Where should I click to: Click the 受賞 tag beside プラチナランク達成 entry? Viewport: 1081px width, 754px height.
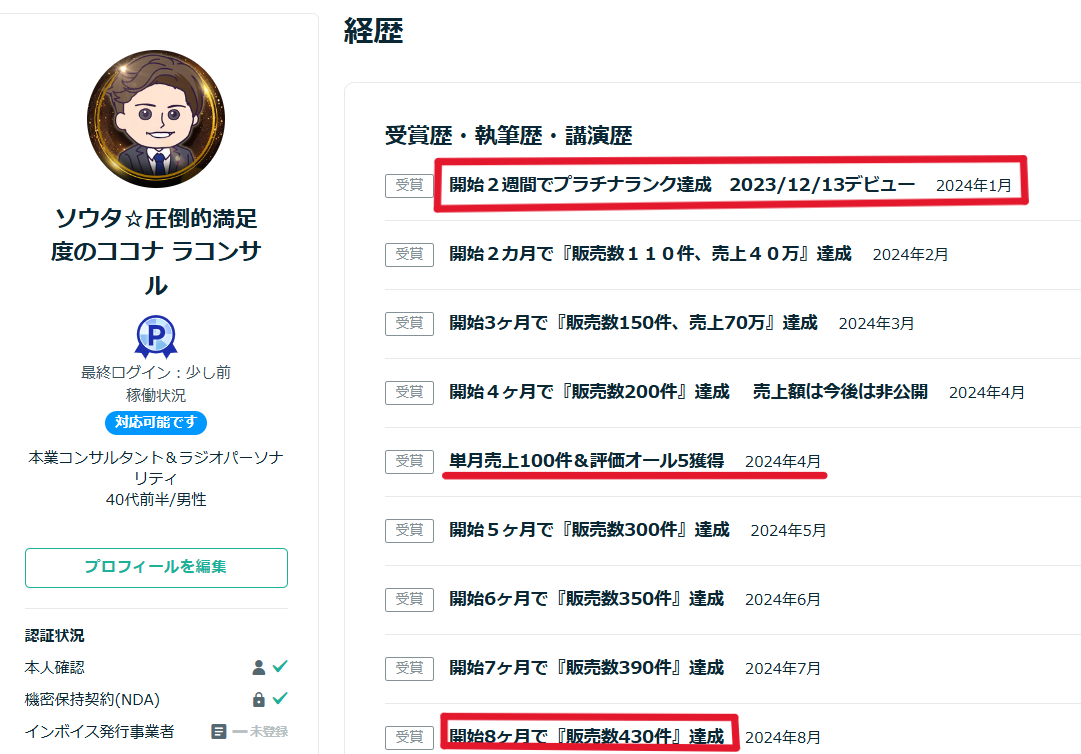tap(409, 185)
